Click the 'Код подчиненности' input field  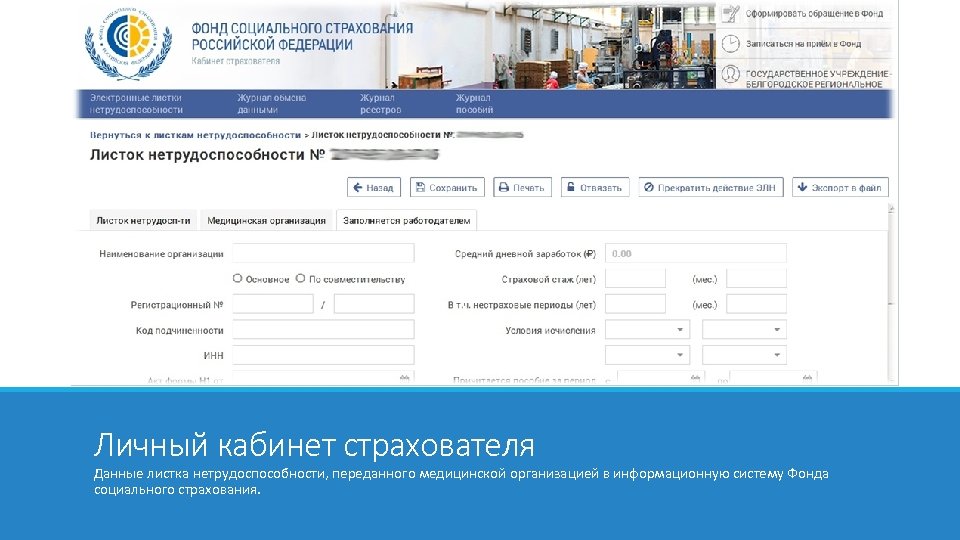(323, 329)
